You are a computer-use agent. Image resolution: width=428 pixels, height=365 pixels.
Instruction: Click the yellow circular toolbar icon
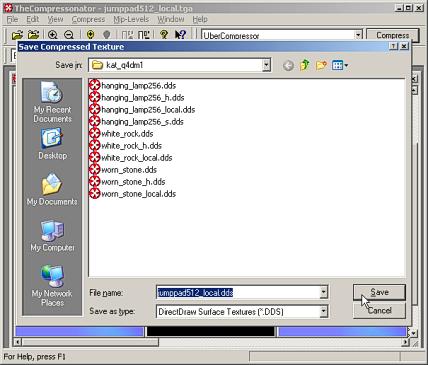[90, 34]
